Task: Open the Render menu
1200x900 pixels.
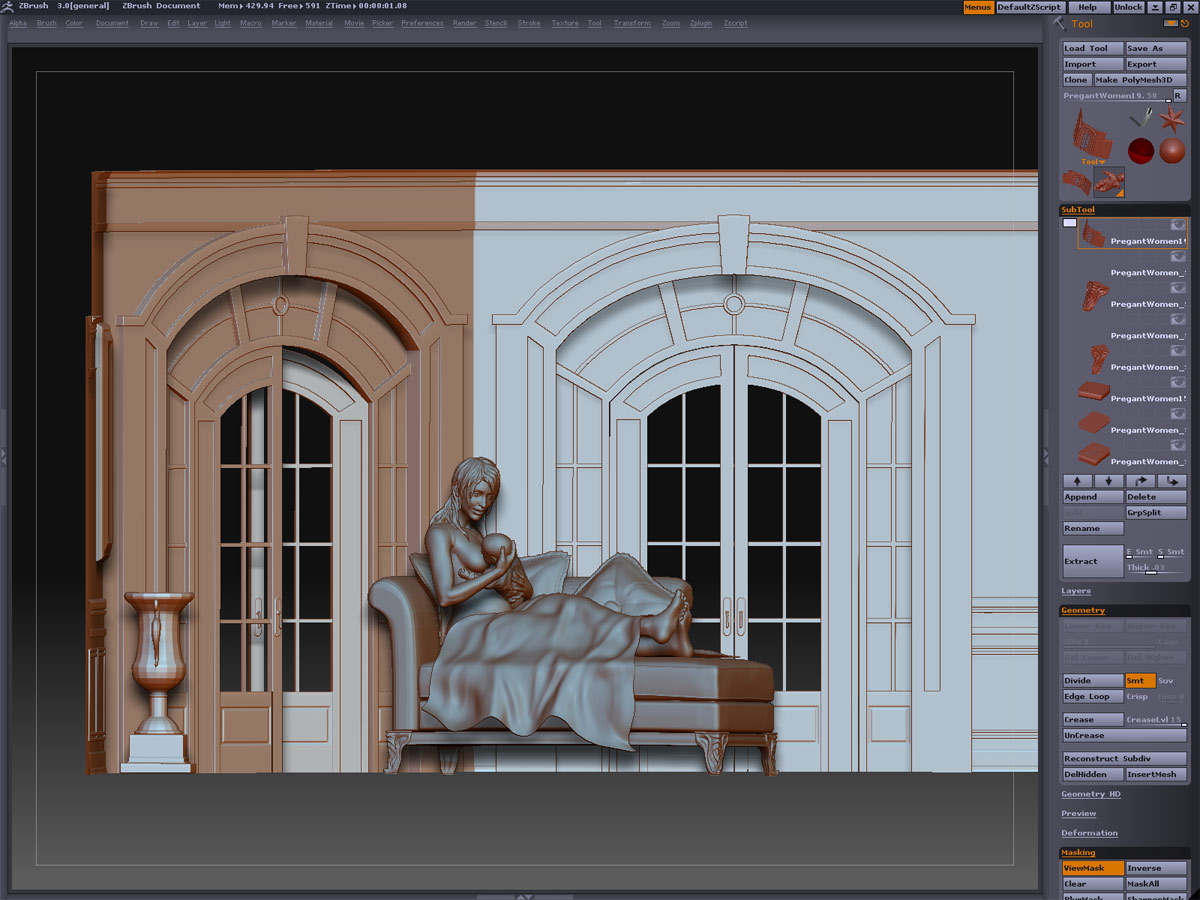Action: [464, 23]
